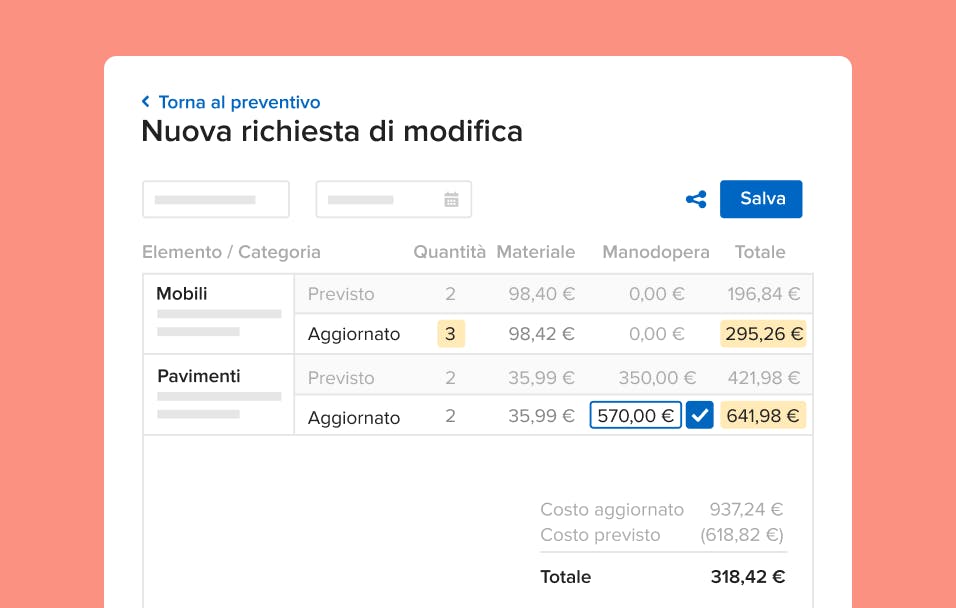Click the share icon next to Salva
Image resolution: width=956 pixels, height=608 pixels.
696,199
